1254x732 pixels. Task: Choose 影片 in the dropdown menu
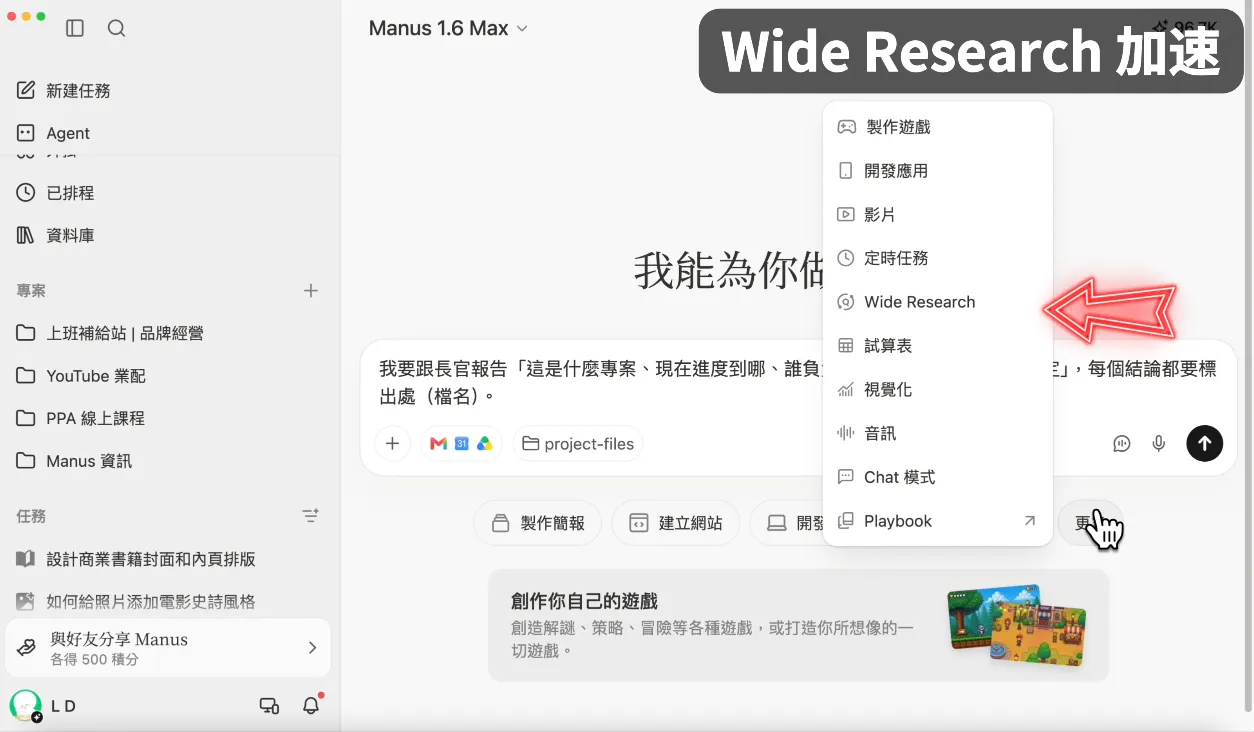click(x=937, y=214)
